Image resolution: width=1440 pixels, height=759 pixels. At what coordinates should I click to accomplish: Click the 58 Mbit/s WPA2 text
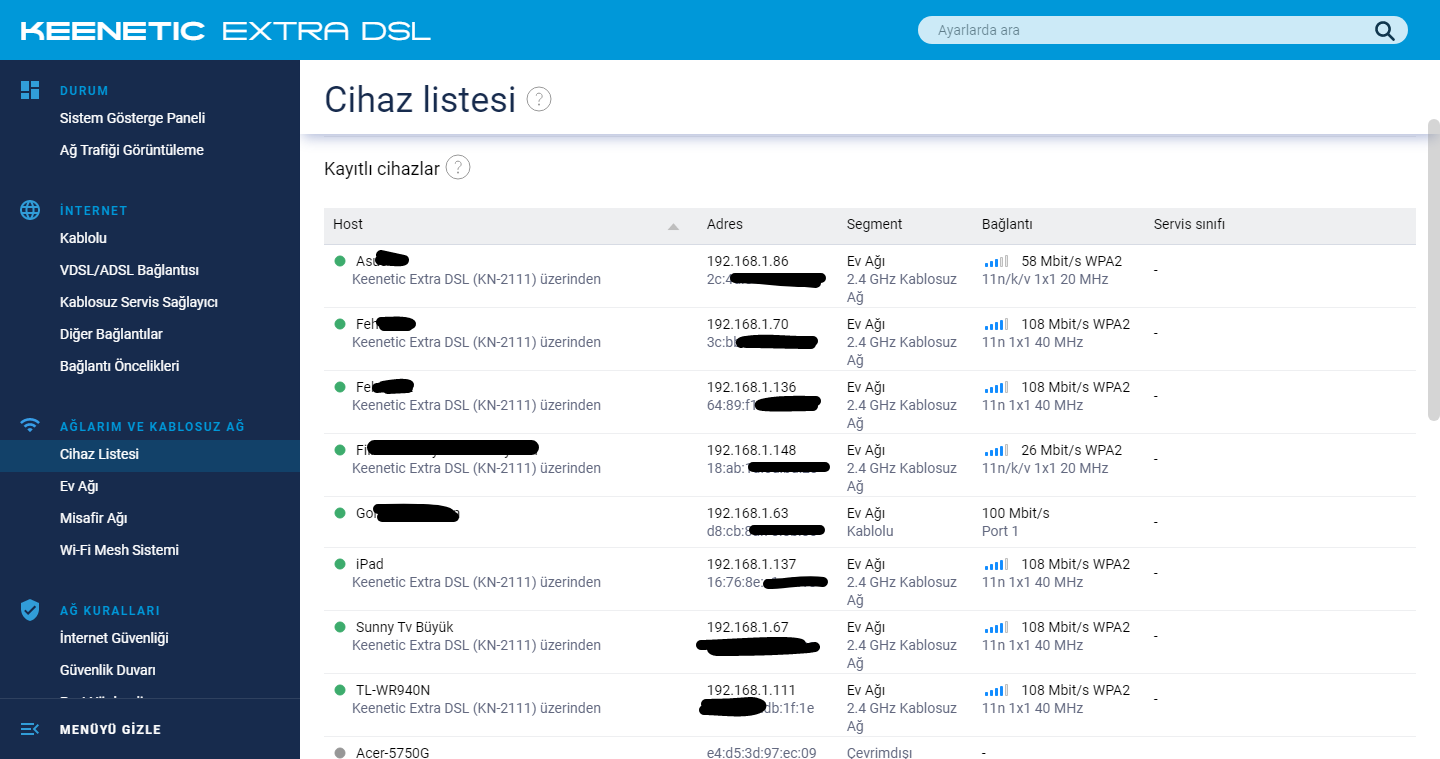pos(1072,261)
